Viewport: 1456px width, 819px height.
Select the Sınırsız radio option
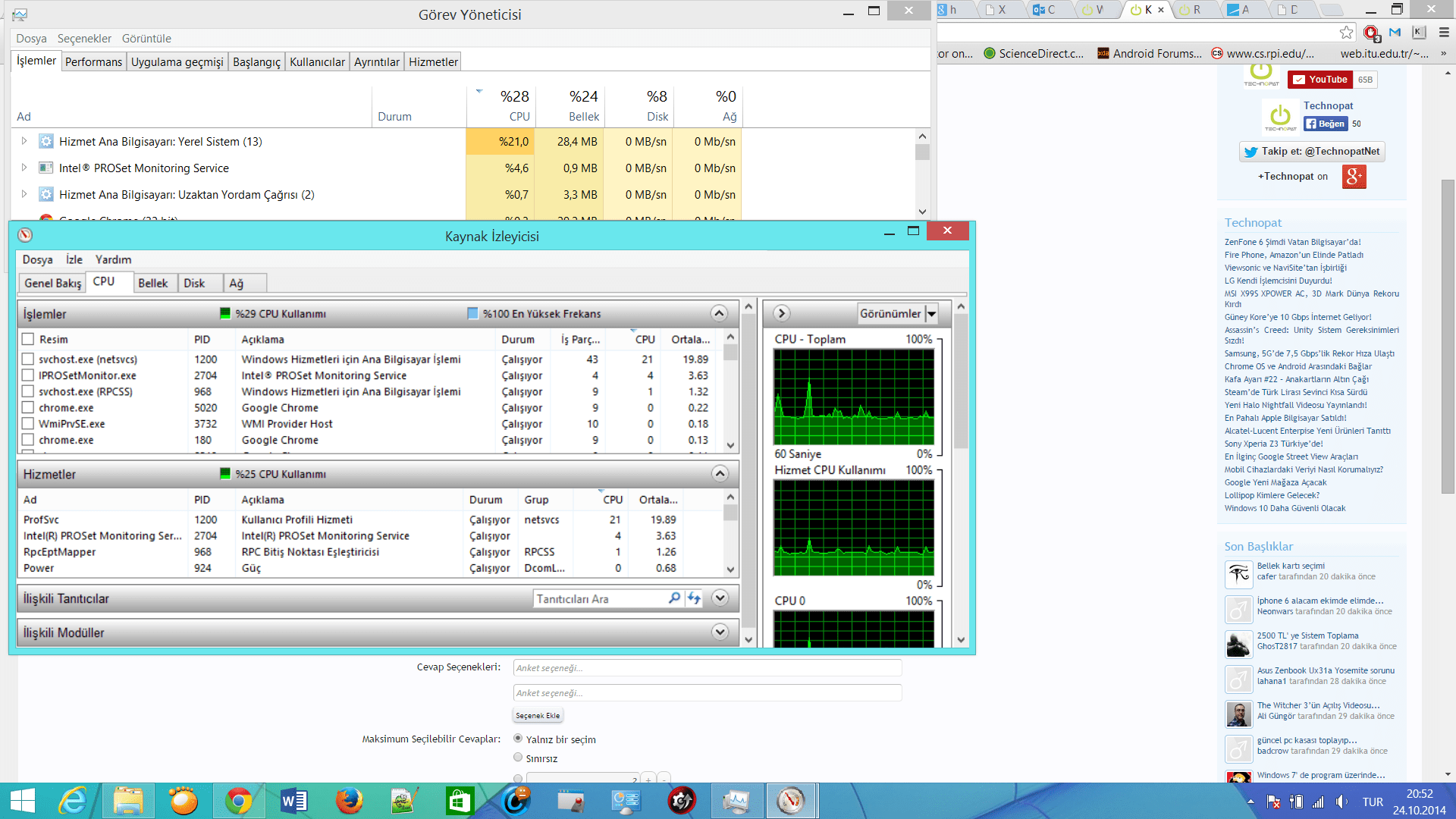pyautogui.click(x=518, y=758)
